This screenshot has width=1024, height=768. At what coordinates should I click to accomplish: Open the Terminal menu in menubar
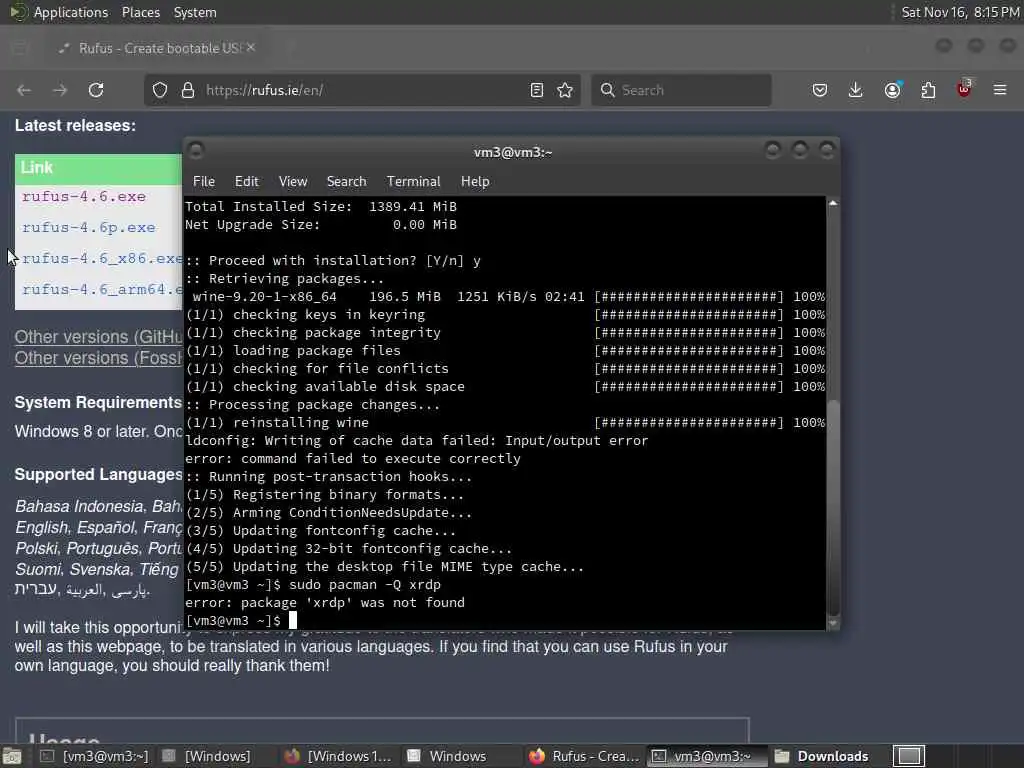tap(413, 182)
